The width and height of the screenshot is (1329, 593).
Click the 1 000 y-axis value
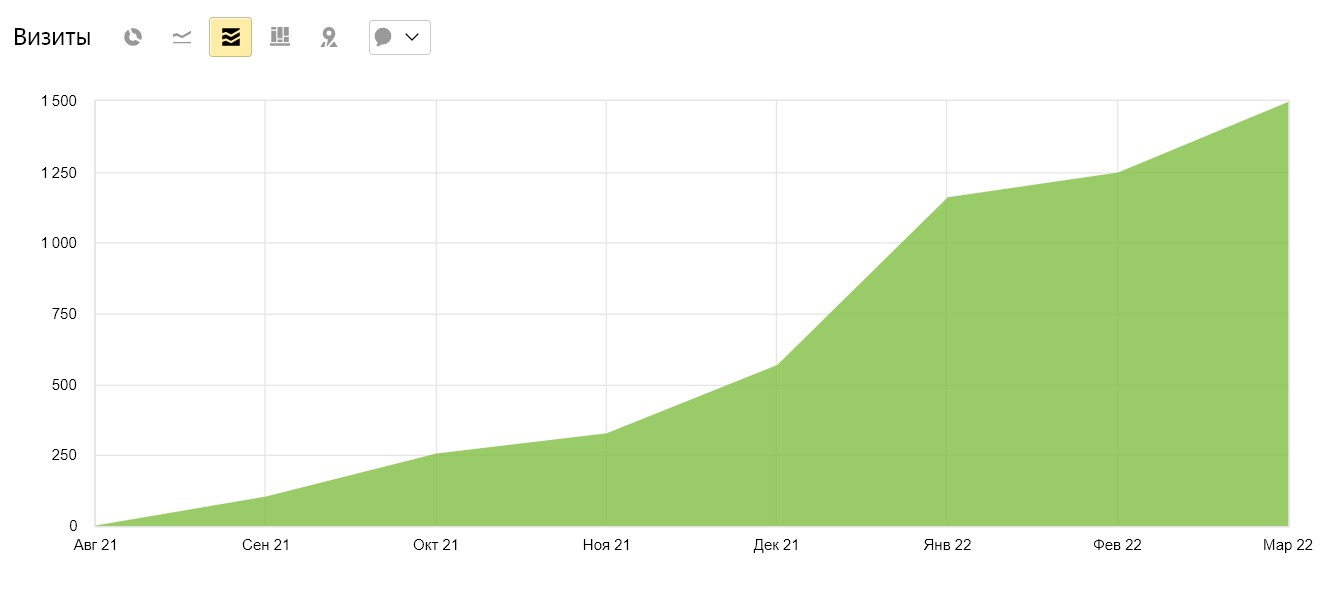tap(58, 243)
